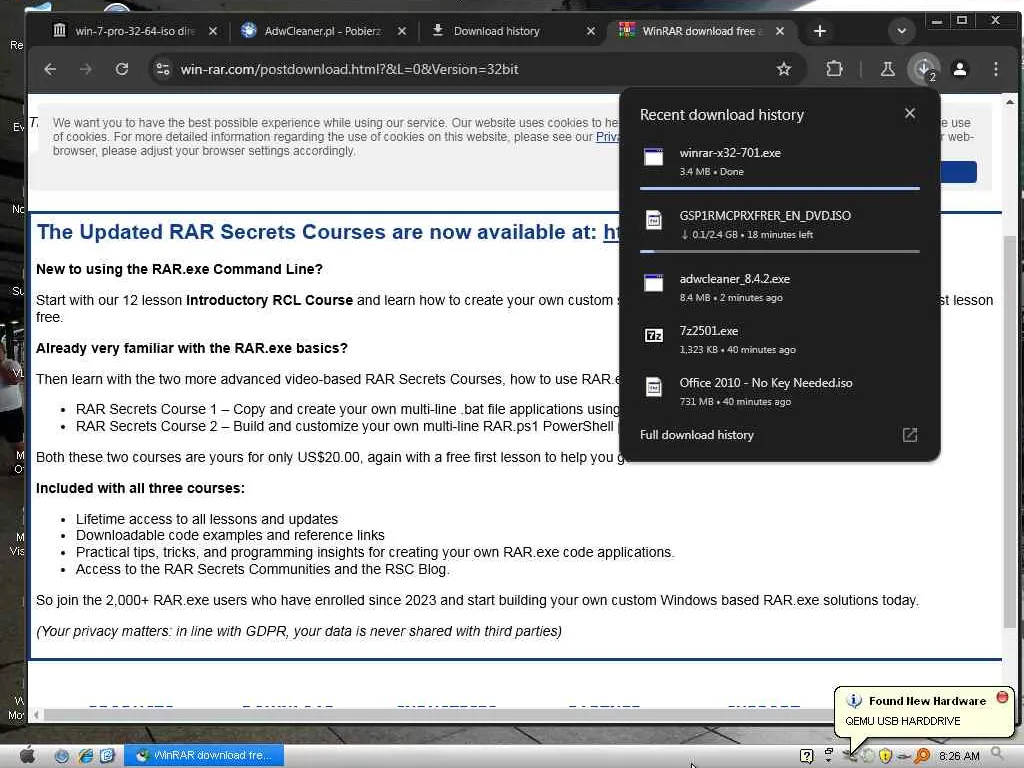Switch to AdwCleaner.pl tab
1024x768 pixels.
tap(323, 31)
